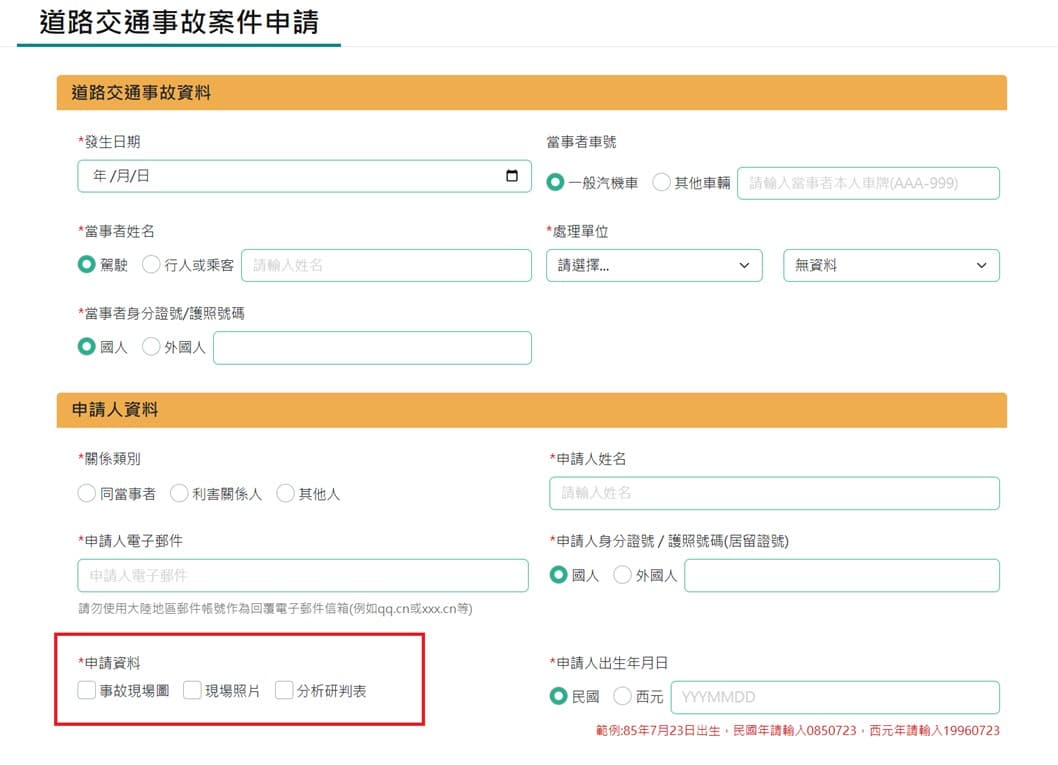This screenshot has height=765, width=1058.
Task: Open the calendar picker icon for 發生日期
Action: click(512, 176)
